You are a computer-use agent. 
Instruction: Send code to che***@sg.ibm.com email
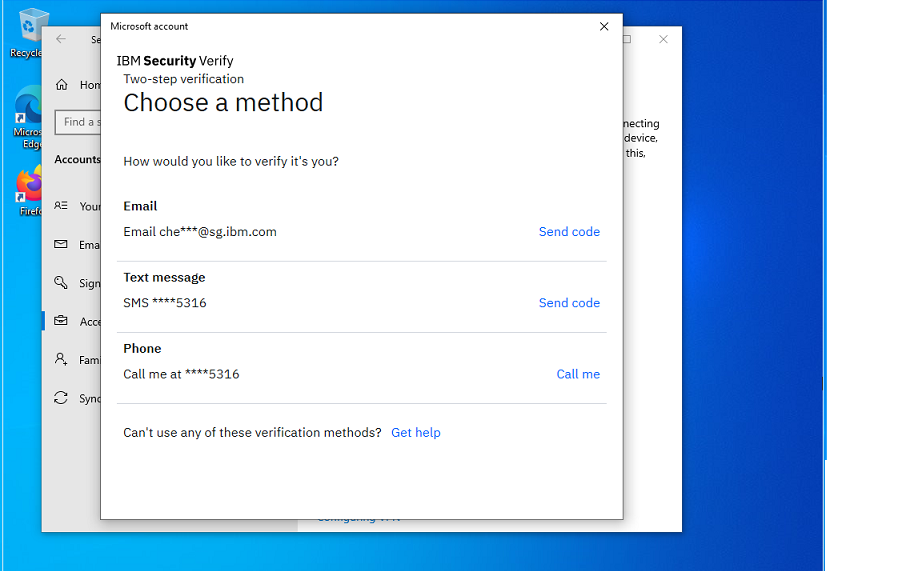tap(569, 232)
